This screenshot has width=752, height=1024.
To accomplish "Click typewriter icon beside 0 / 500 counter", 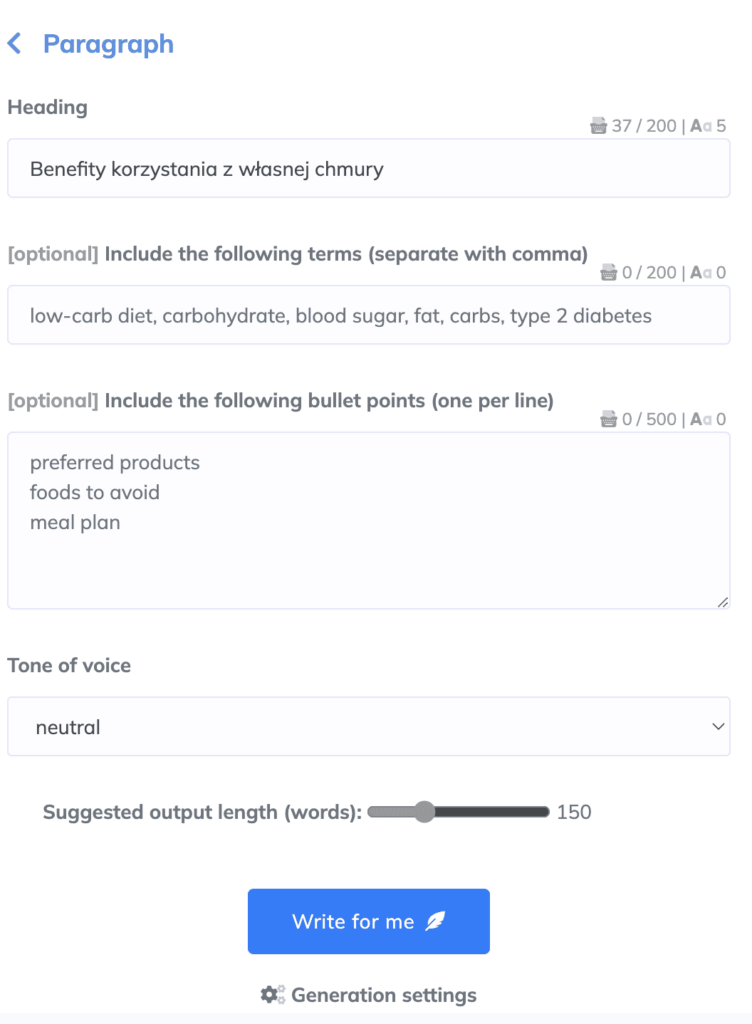I will (x=608, y=420).
